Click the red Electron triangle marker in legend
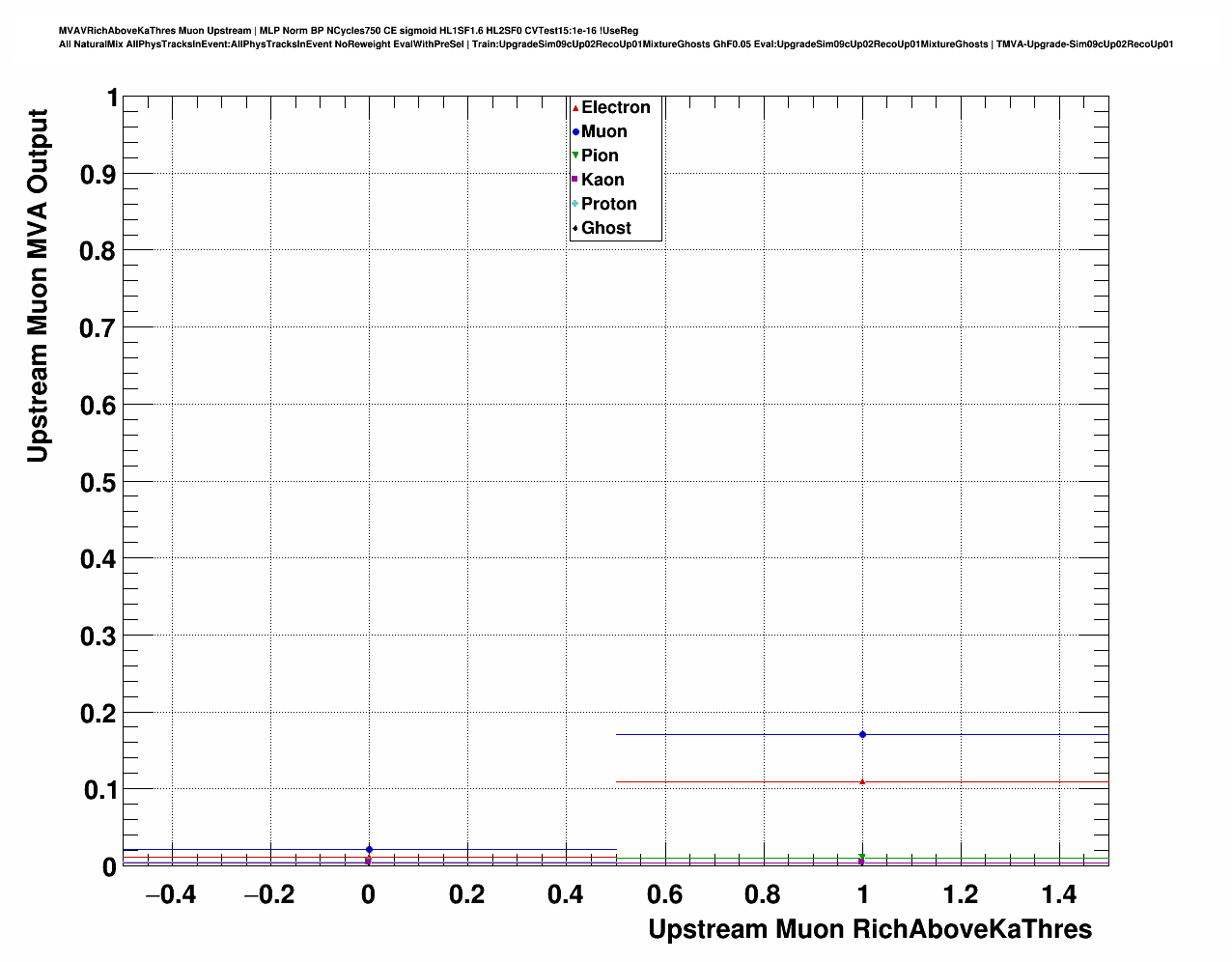 coord(575,108)
